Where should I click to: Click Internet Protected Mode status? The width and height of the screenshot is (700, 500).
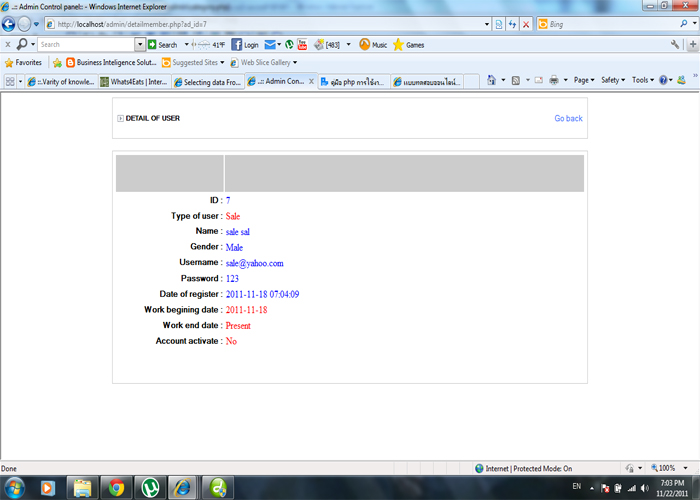[x=524, y=468]
